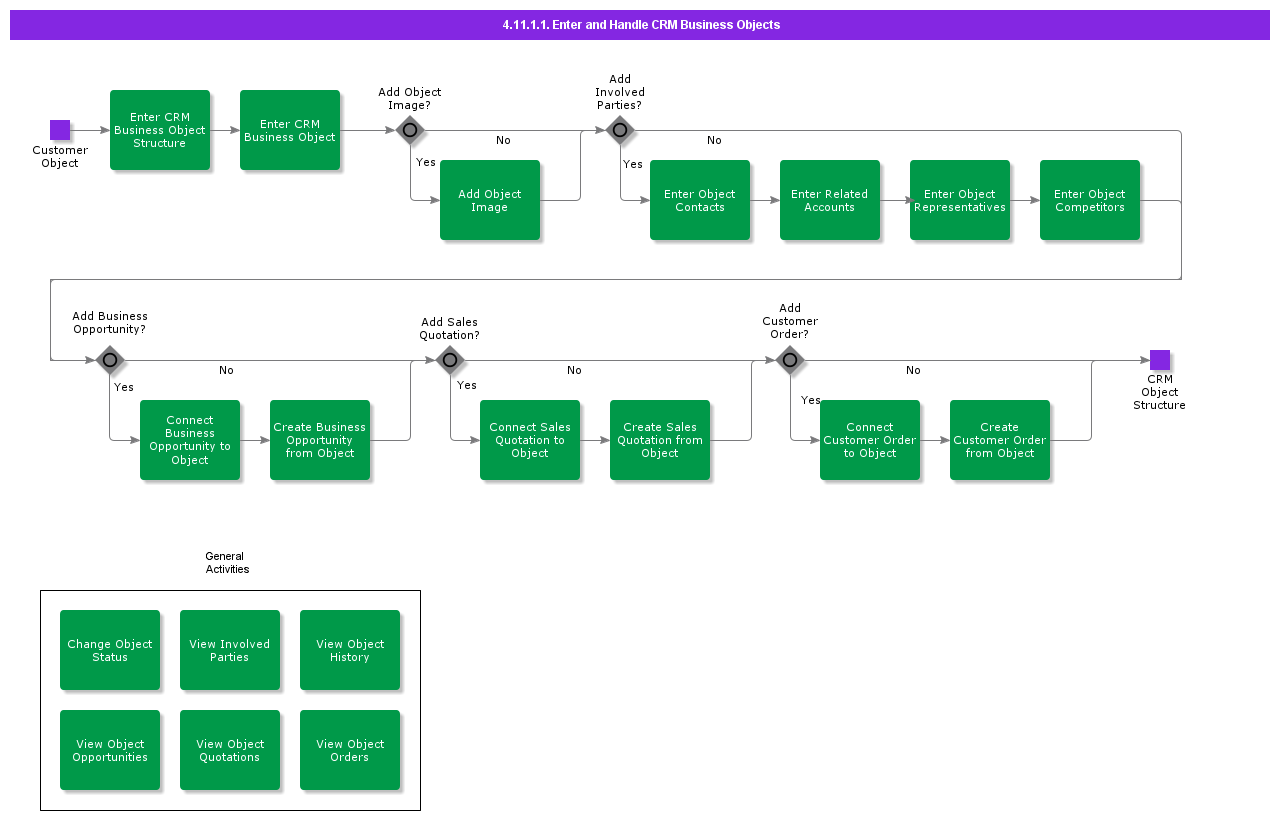Open Connect Business Opportunity to Object
This screenshot has height=820, width=1280.
[x=190, y=440]
